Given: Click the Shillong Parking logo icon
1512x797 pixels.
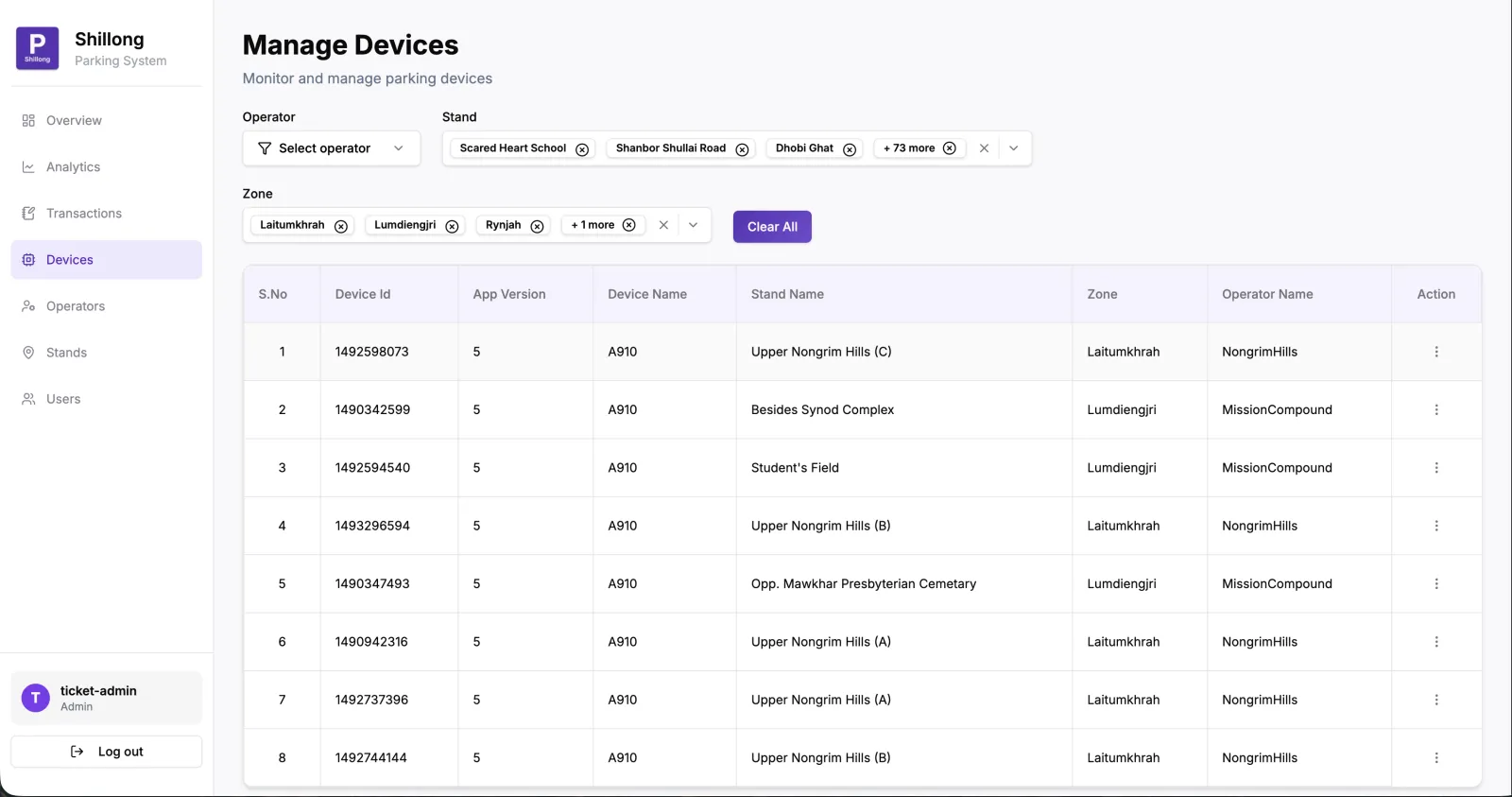Looking at the screenshot, I should 38,48.
